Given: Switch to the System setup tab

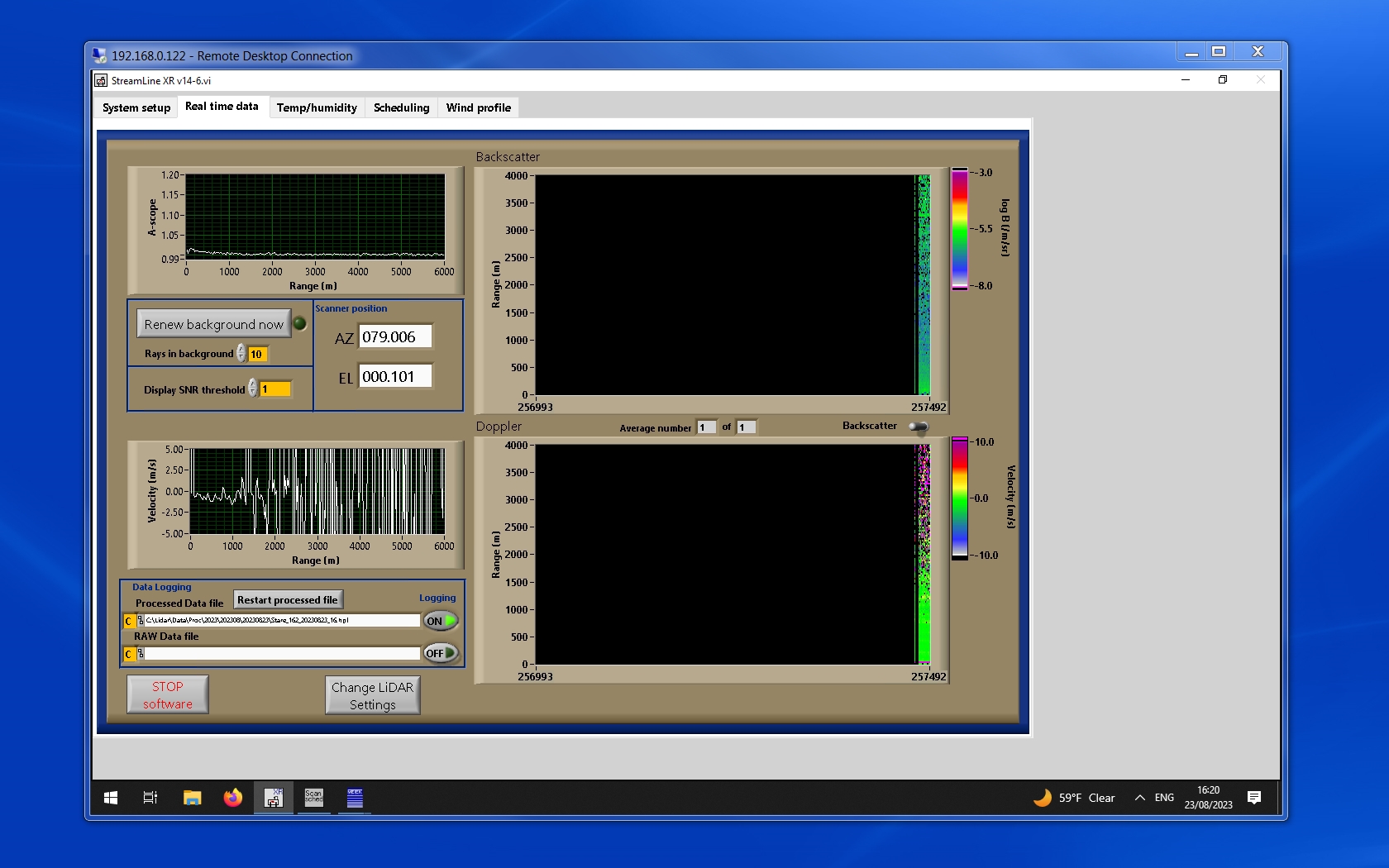Looking at the screenshot, I should (x=136, y=107).
